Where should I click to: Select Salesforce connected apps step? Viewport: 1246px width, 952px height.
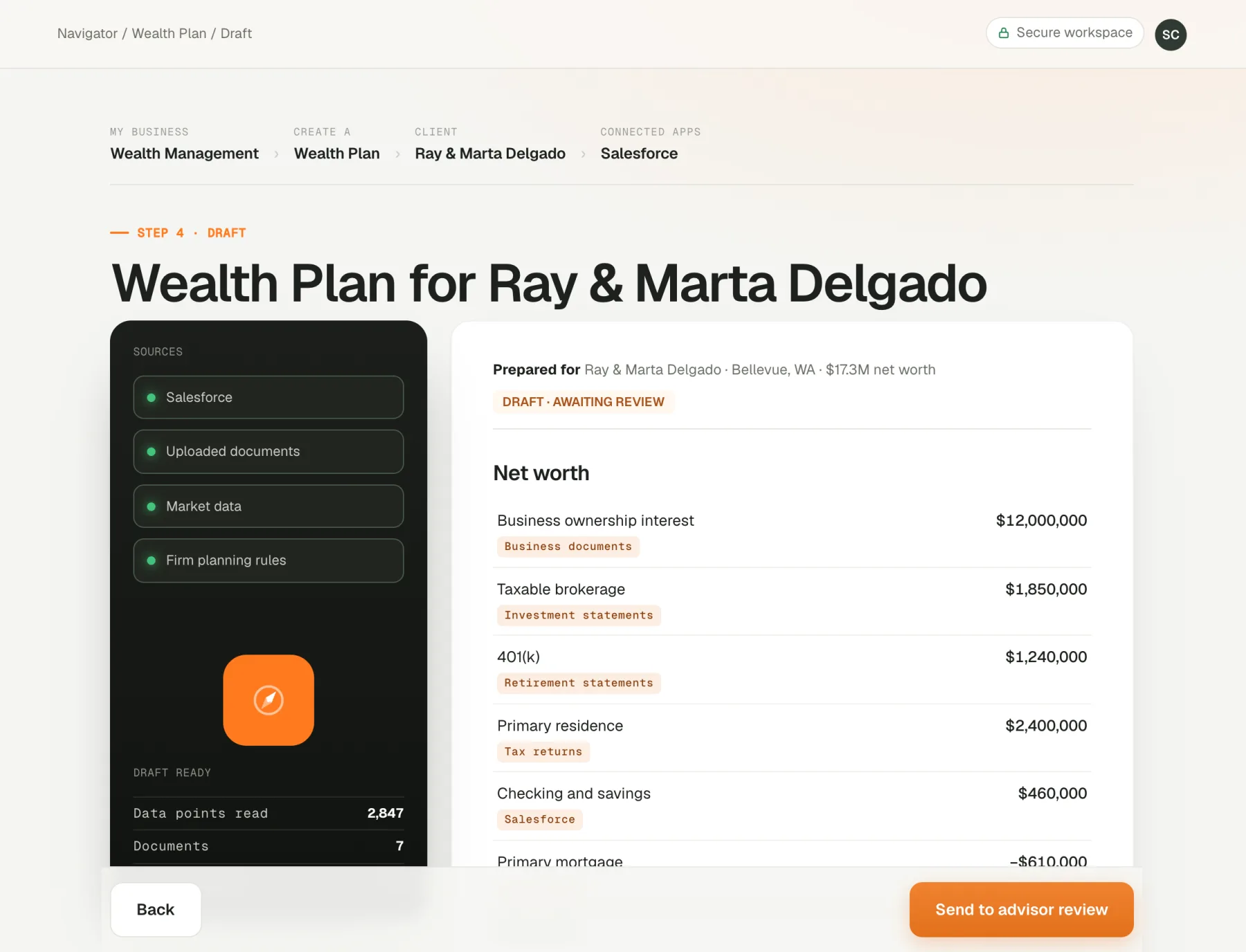pos(639,154)
